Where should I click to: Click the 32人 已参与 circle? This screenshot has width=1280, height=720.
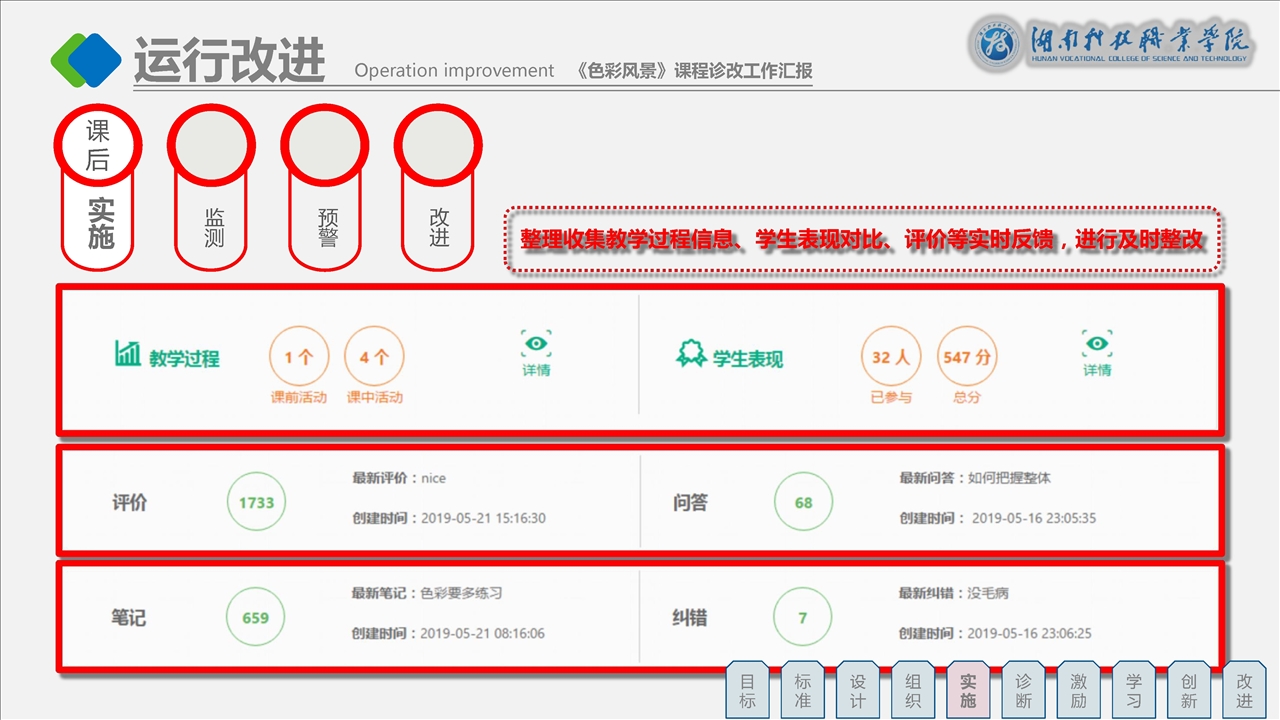890,357
